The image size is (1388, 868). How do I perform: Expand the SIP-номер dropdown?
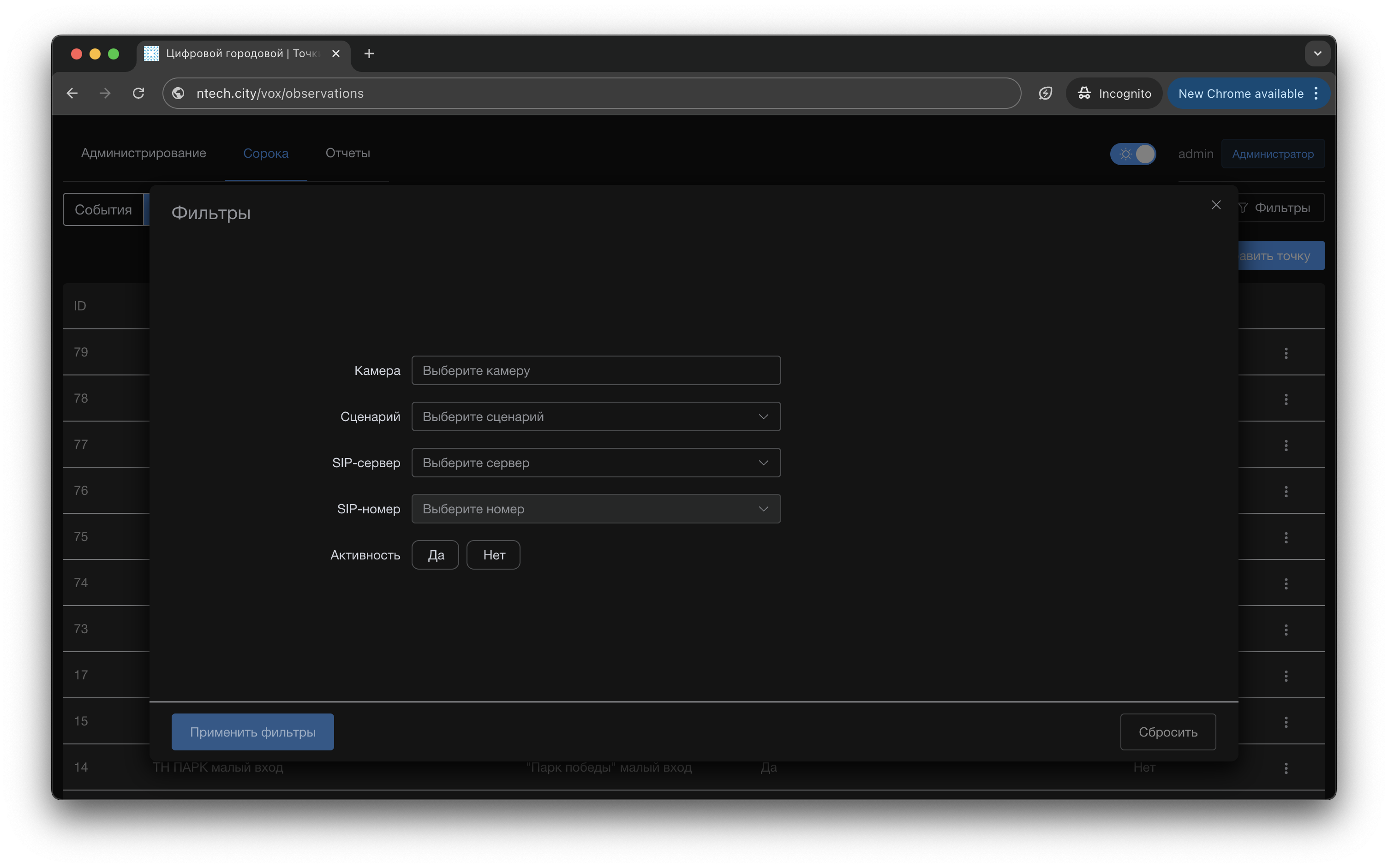(596, 509)
